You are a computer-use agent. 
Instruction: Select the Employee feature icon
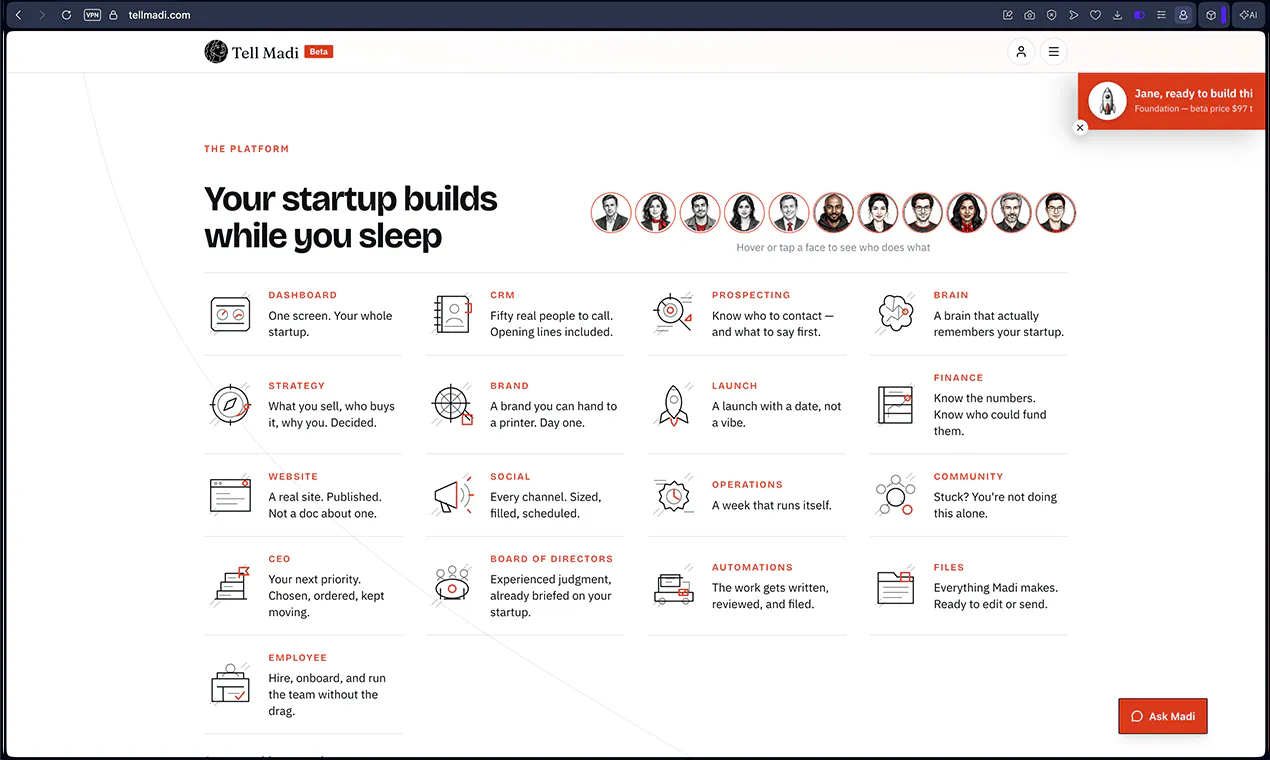pyautogui.click(x=231, y=684)
